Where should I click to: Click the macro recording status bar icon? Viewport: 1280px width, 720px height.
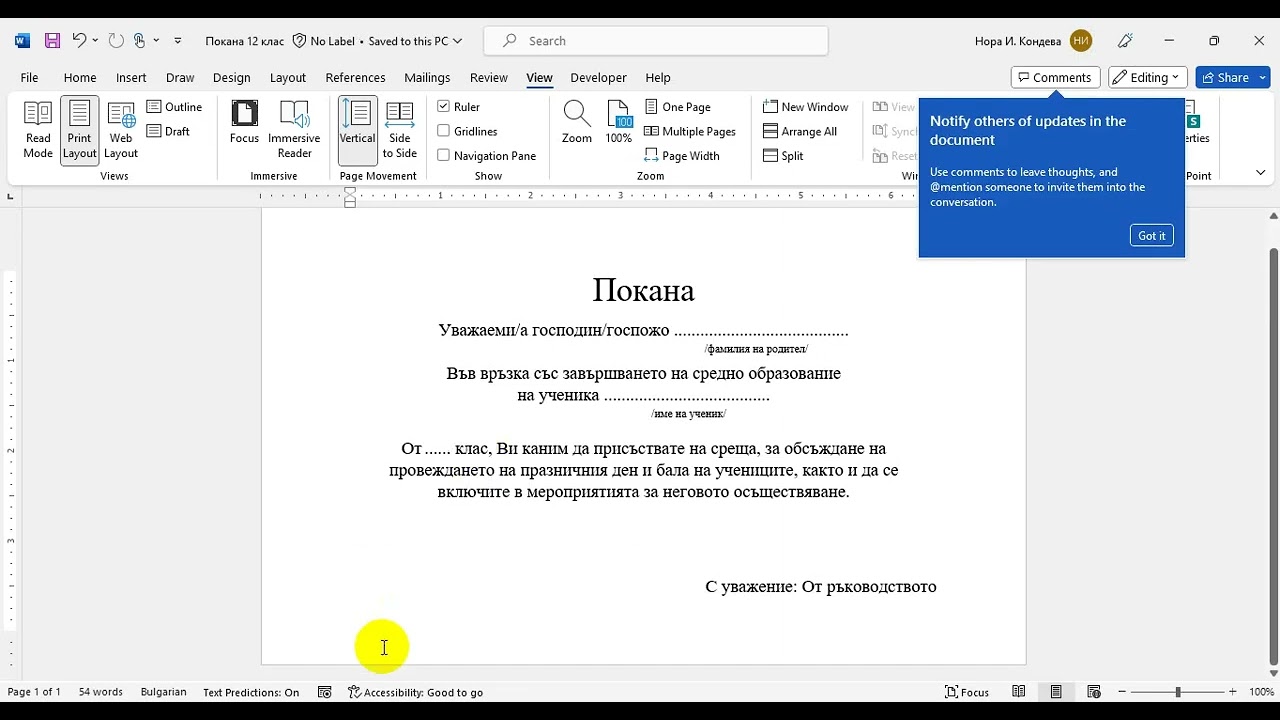coord(325,692)
